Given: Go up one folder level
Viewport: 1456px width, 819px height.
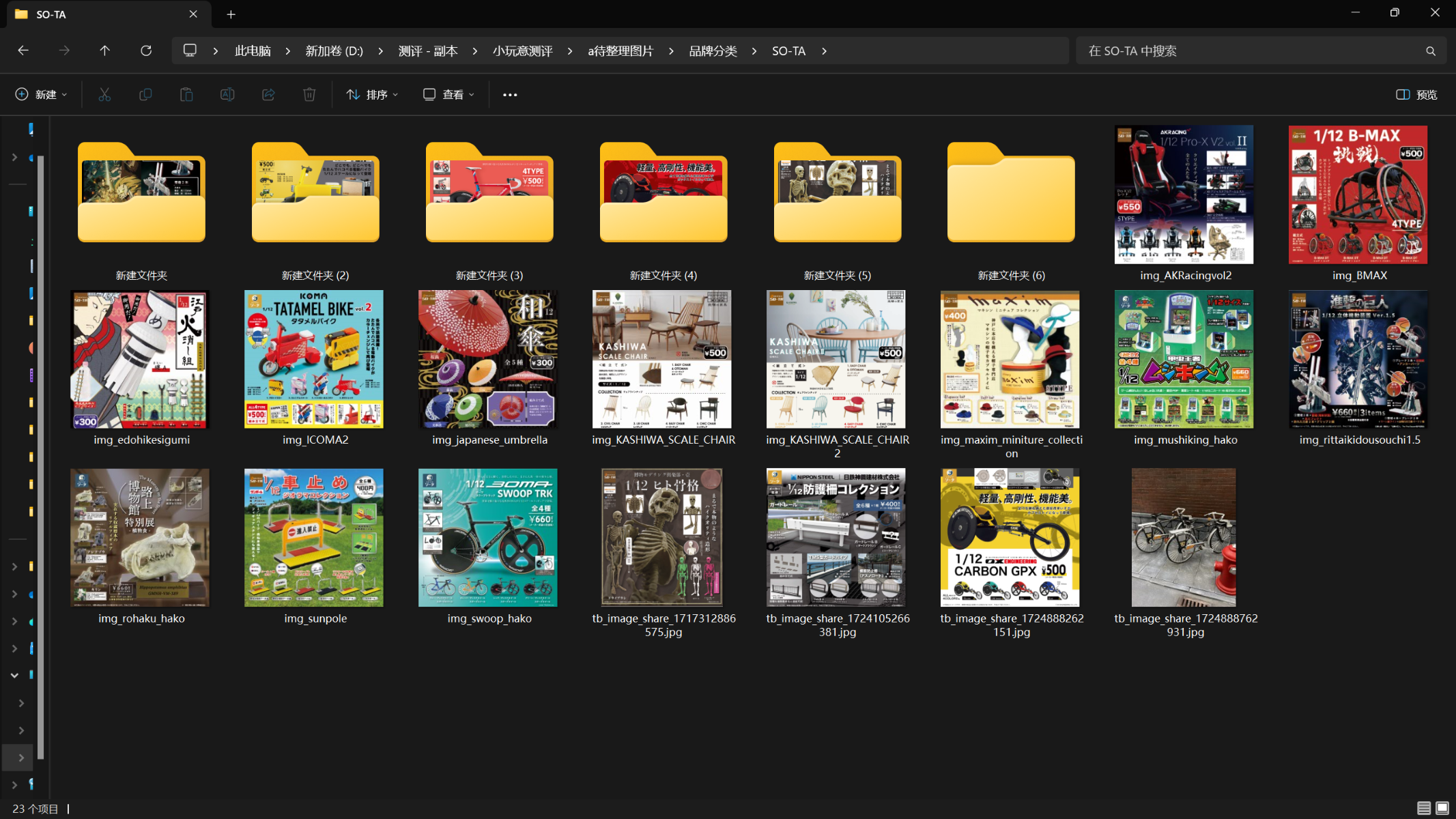Looking at the screenshot, I should click(104, 51).
